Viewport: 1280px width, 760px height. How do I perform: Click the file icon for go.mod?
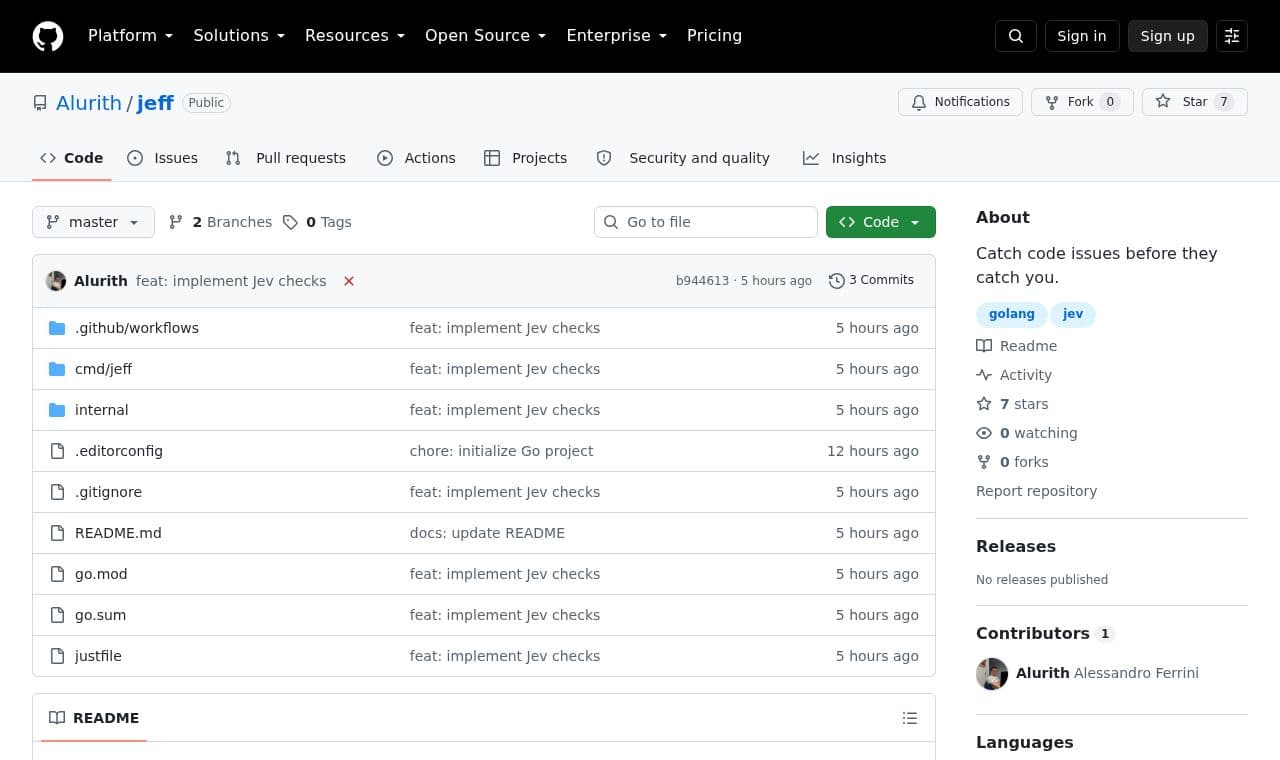click(57, 574)
